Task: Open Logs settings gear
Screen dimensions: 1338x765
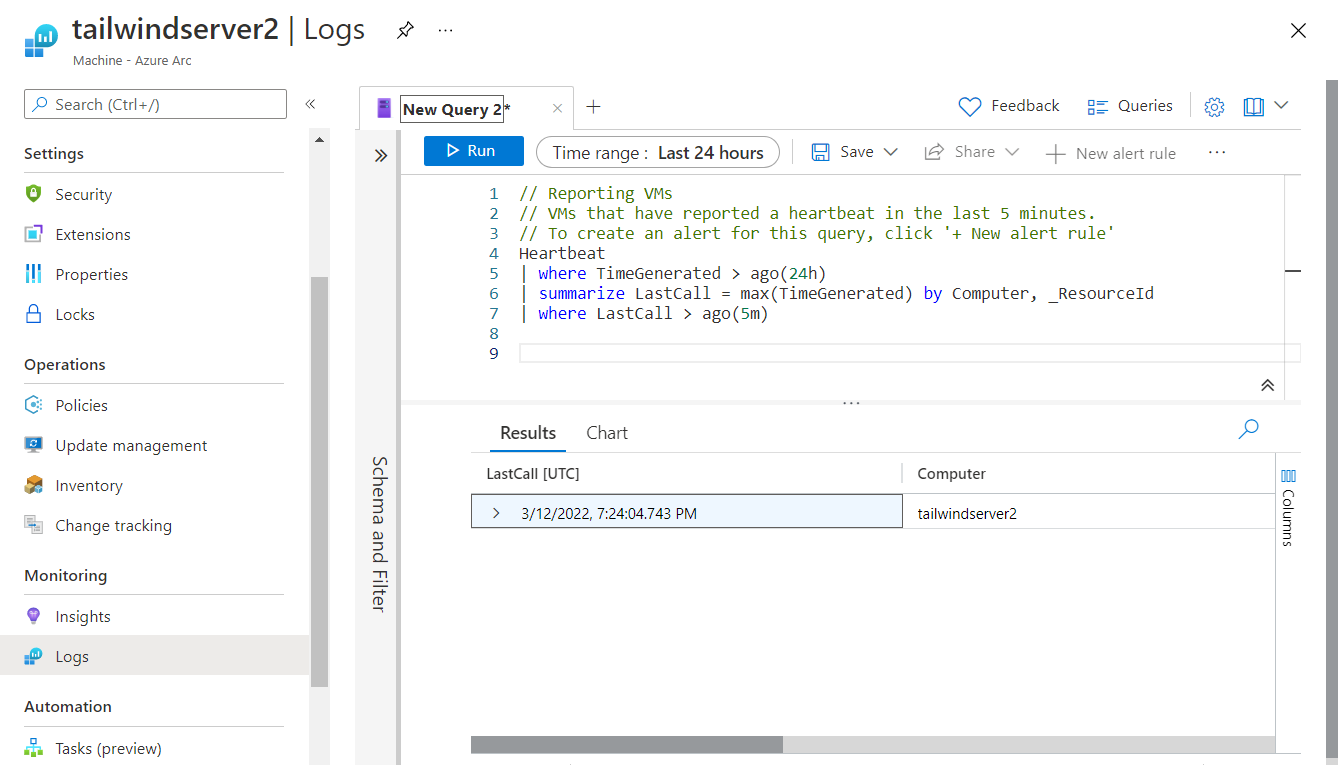Action: tap(1214, 107)
